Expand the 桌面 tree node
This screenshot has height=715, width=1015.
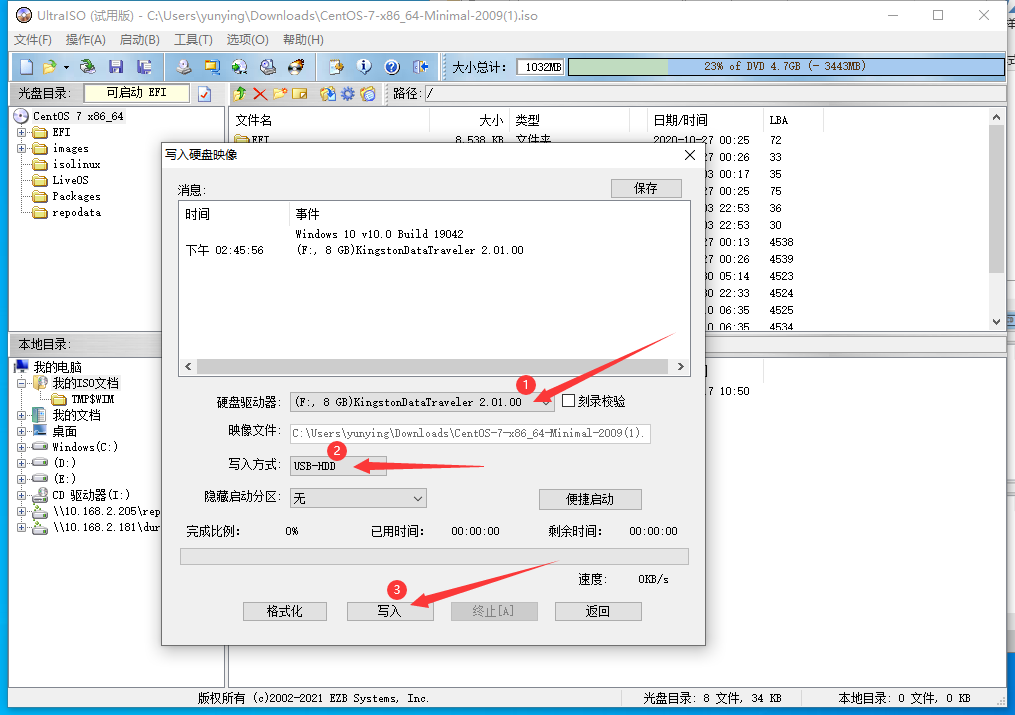(x=21, y=431)
